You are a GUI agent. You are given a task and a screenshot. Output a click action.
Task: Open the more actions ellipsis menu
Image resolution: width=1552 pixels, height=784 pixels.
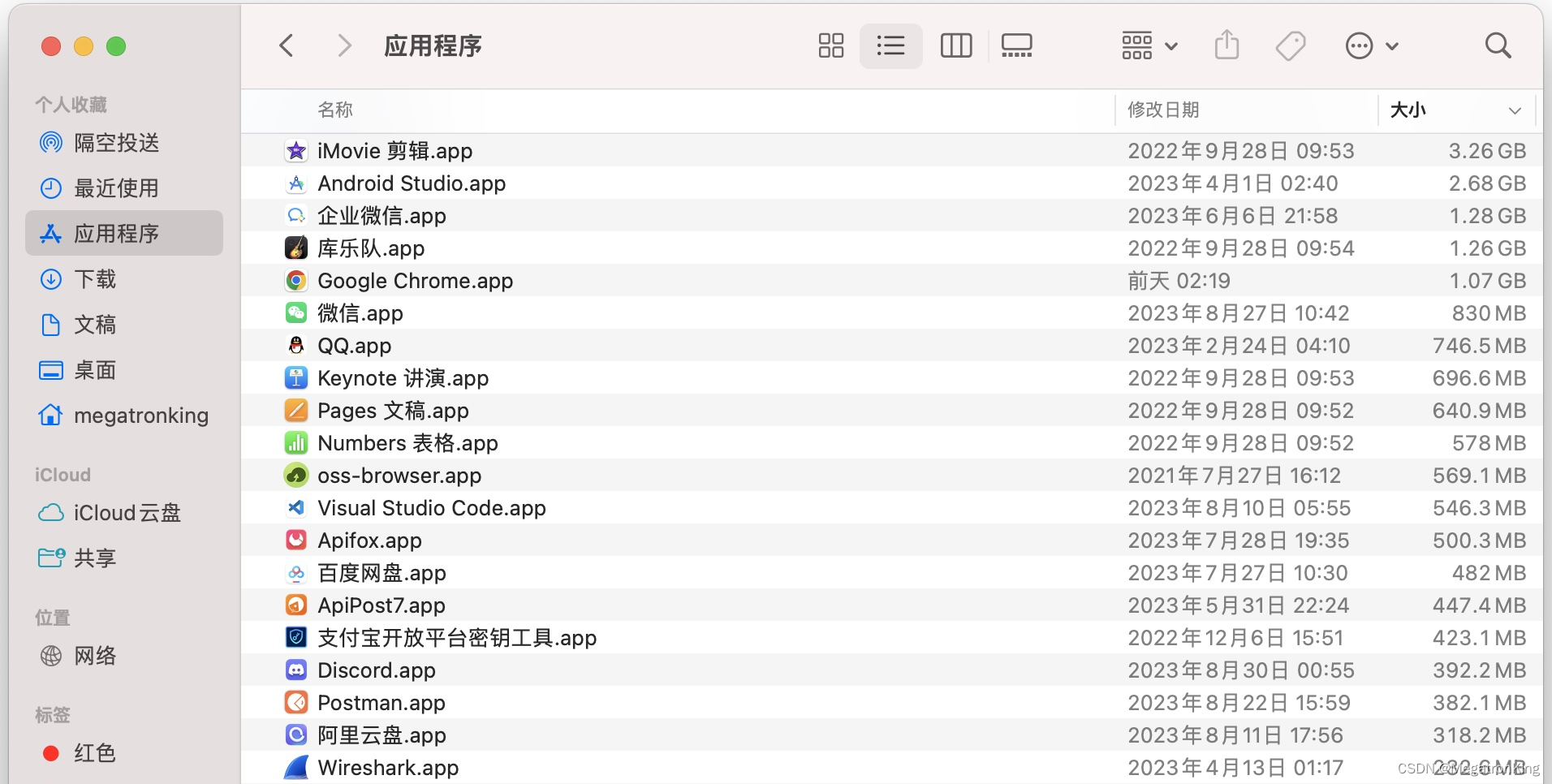pos(1371,45)
